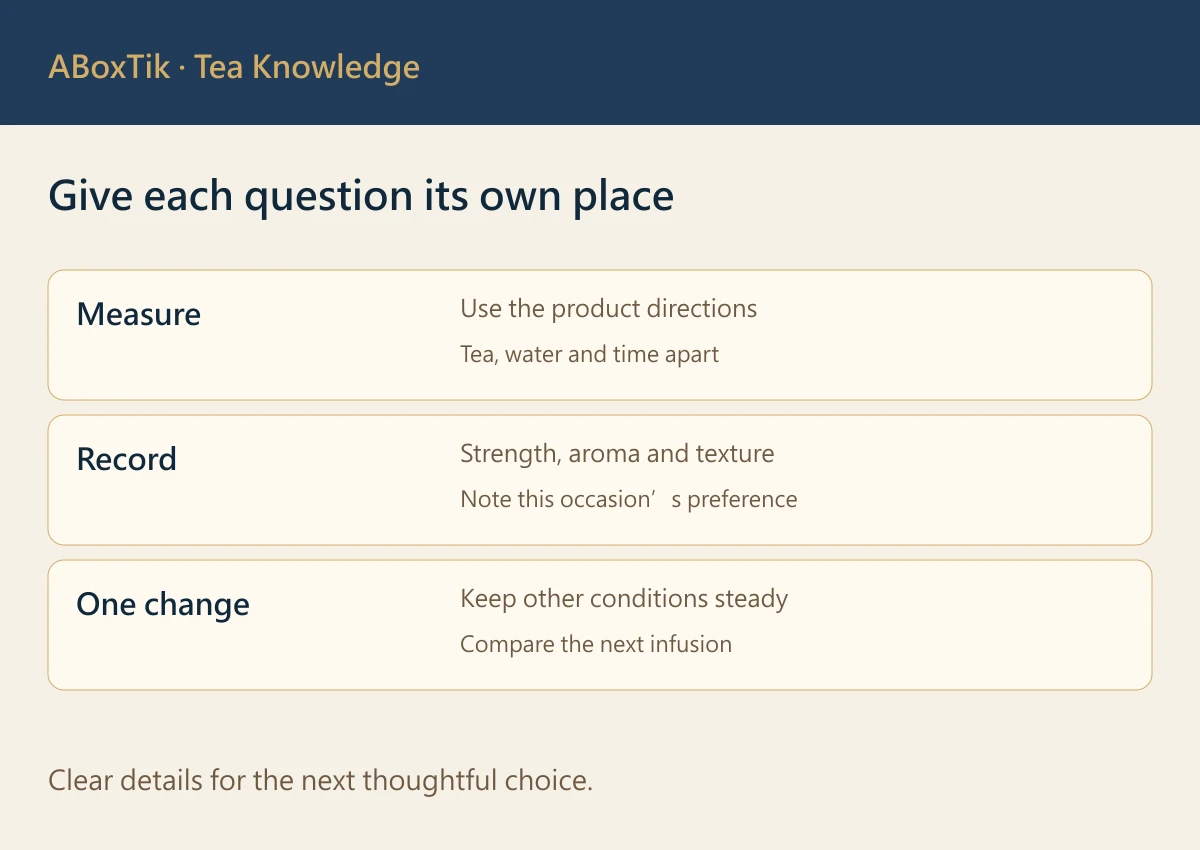Select 'Use the product directions' text
The width and height of the screenshot is (1200, 850).
[609, 309]
